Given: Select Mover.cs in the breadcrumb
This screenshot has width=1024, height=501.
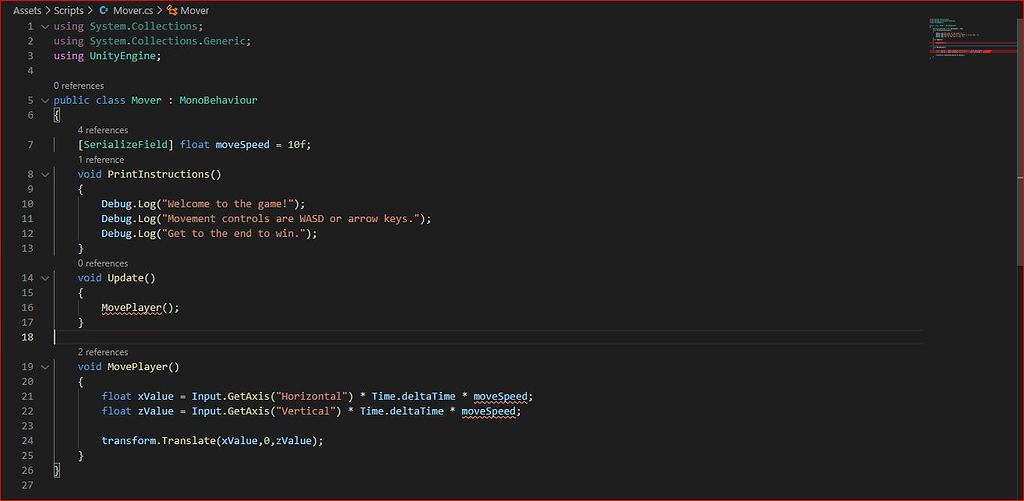Looking at the screenshot, I should pyautogui.click(x=131, y=10).
